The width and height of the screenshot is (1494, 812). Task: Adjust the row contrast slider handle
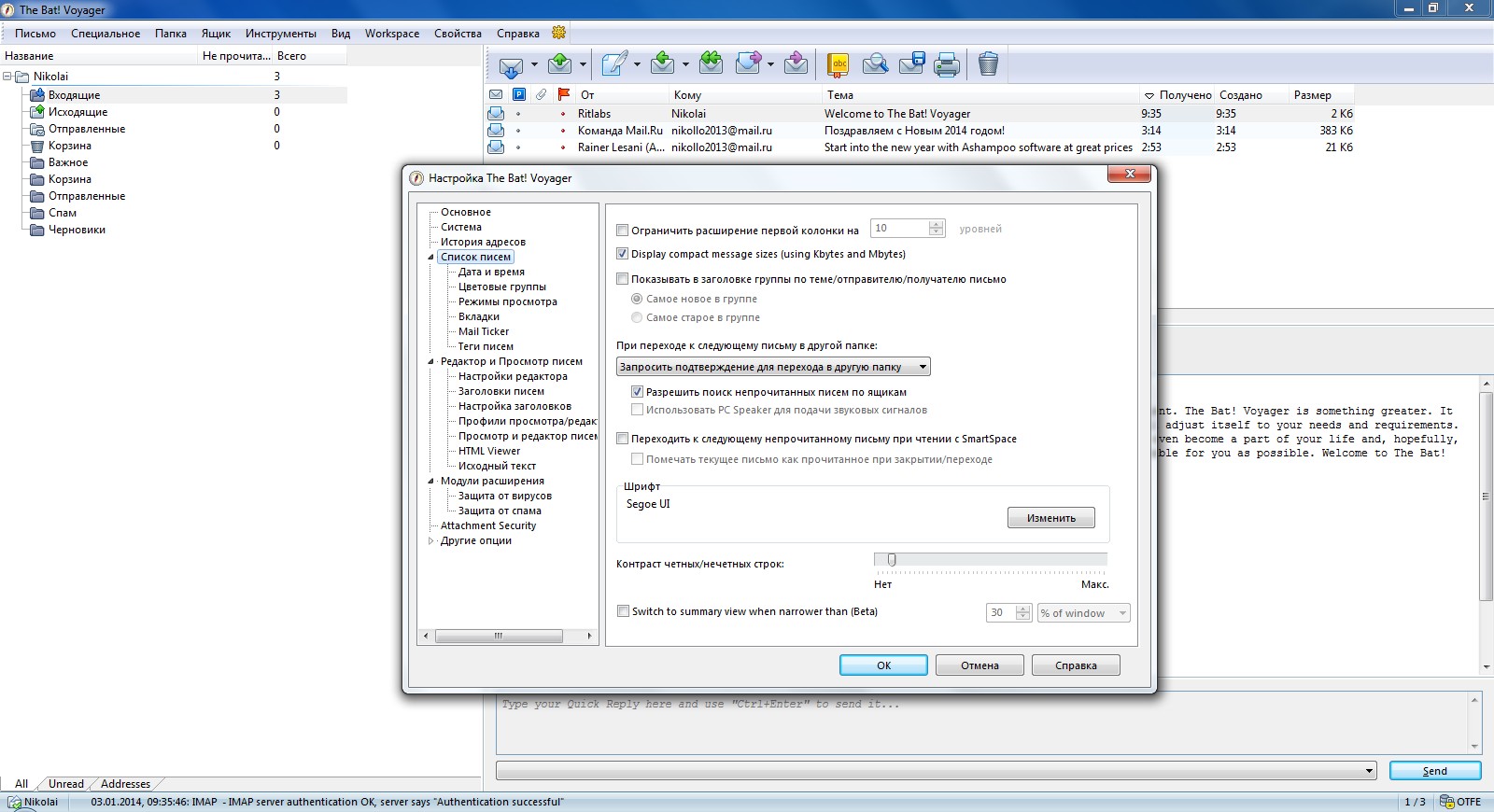[x=892, y=560]
